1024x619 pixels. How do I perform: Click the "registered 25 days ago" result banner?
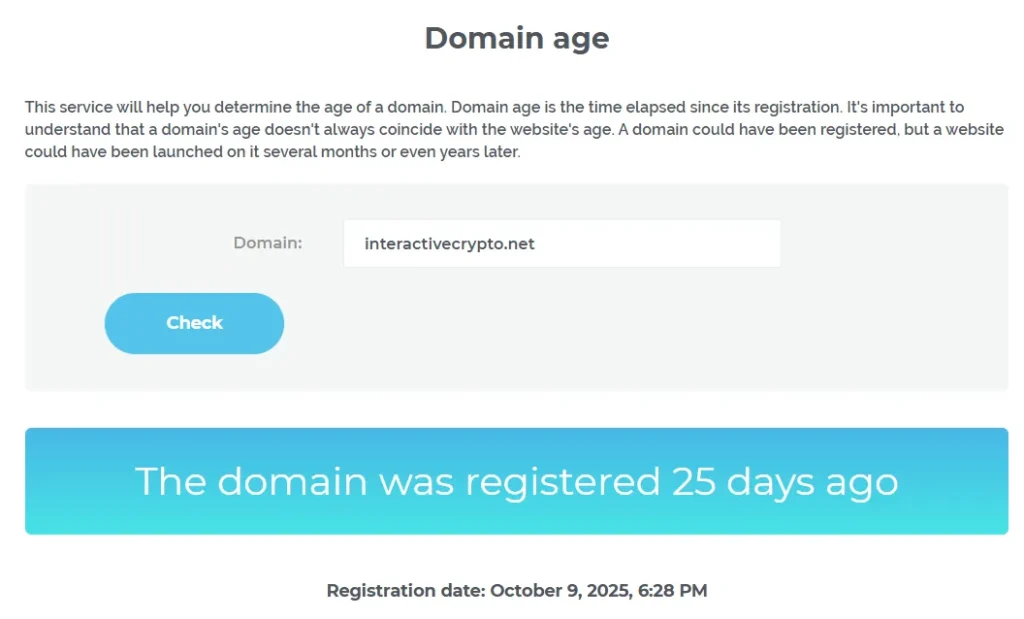[x=516, y=481]
